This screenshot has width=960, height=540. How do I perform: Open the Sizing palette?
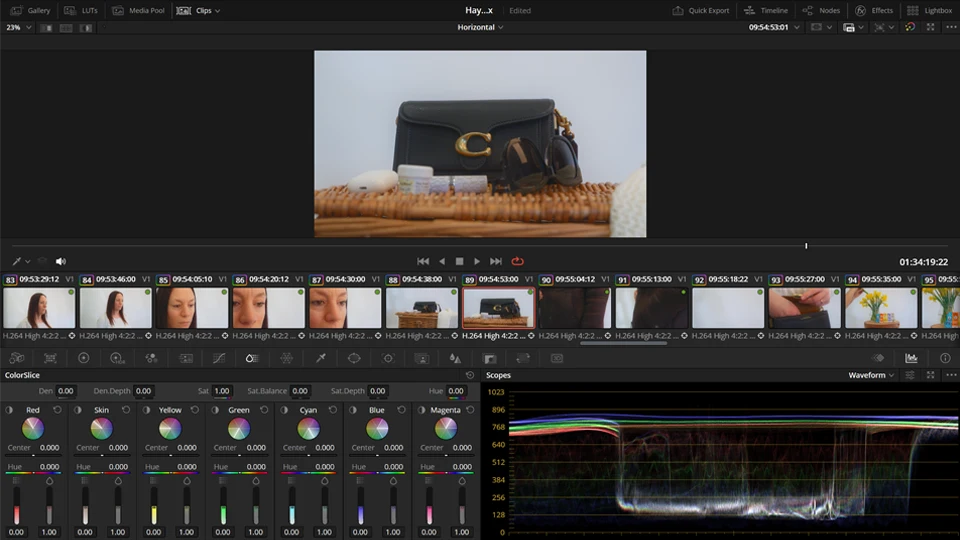click(x=523, y=358)
